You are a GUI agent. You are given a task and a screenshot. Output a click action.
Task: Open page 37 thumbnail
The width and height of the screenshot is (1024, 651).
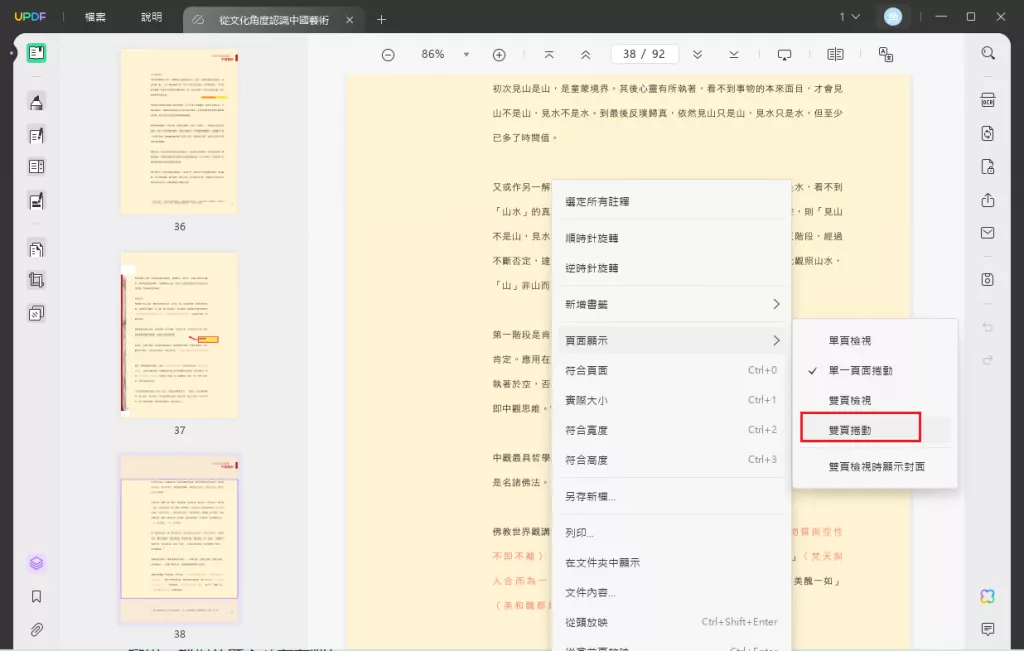pyautogui.click(x=179, y=335)
